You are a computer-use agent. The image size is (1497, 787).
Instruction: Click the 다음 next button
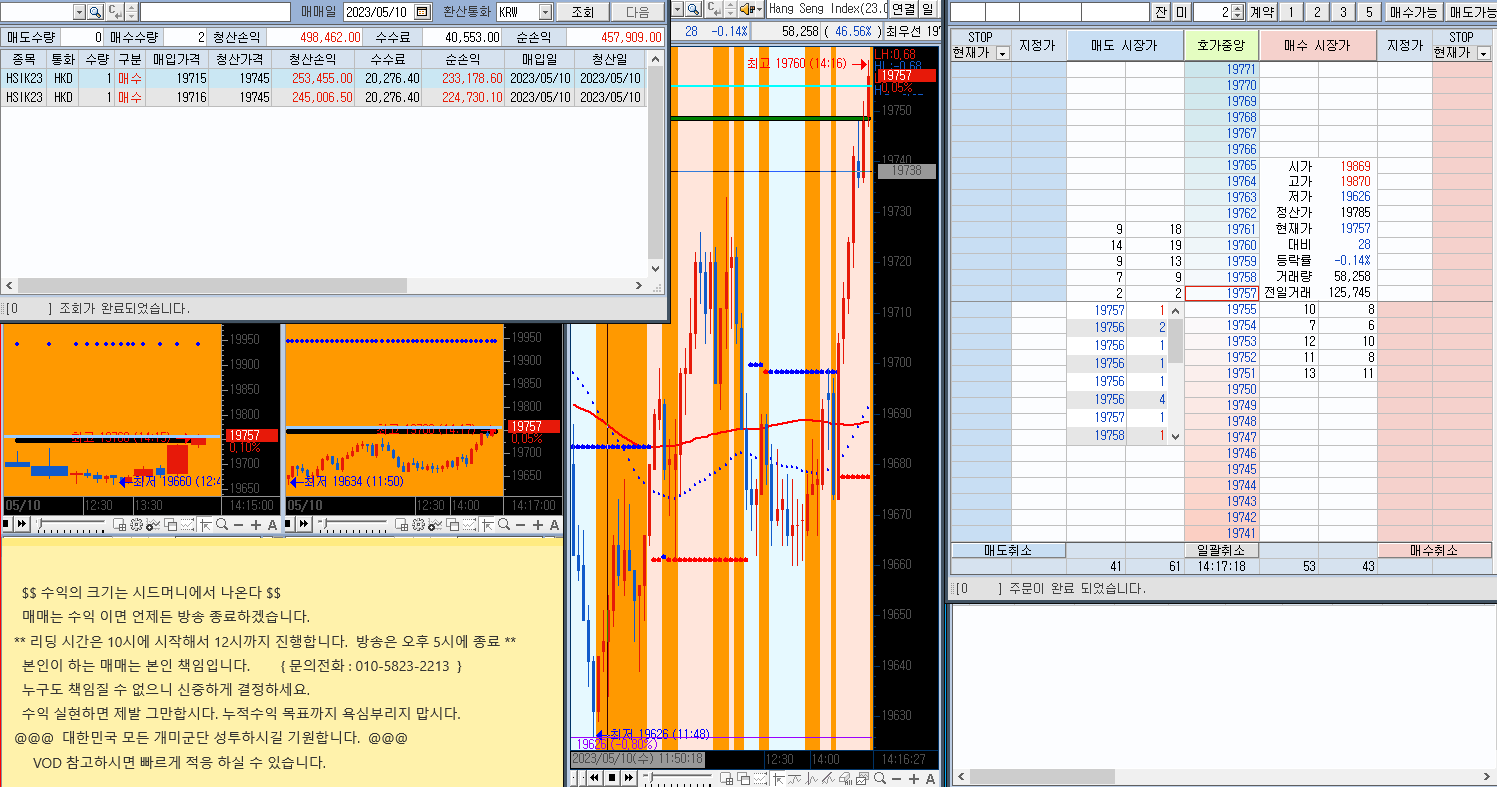tap(637, 12)
